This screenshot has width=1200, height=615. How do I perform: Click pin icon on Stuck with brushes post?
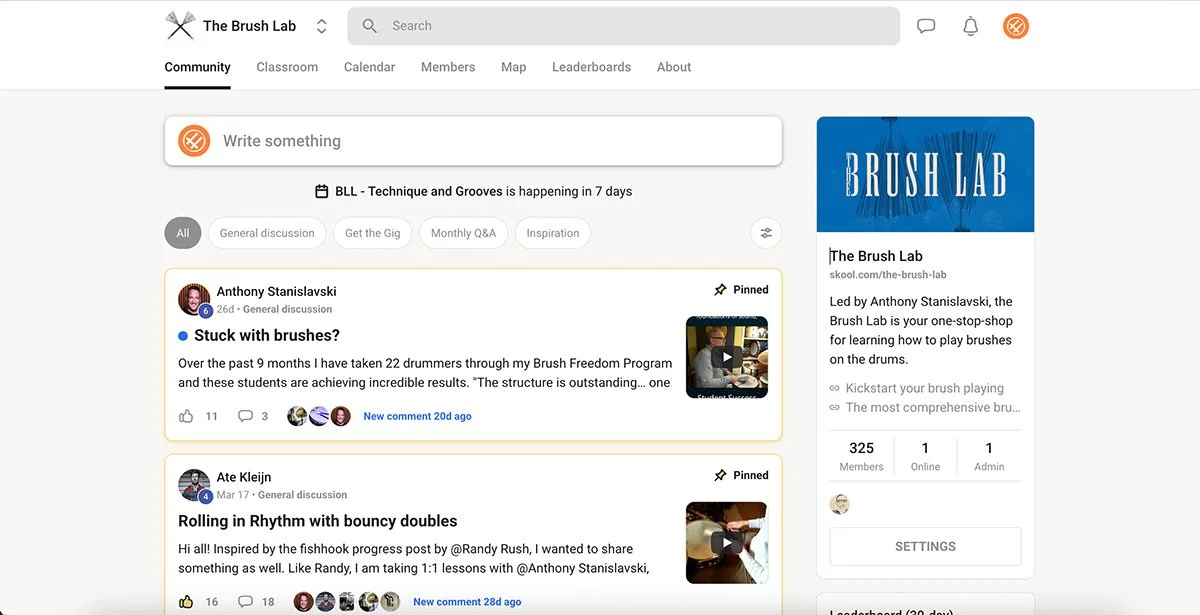pos(720,290)
